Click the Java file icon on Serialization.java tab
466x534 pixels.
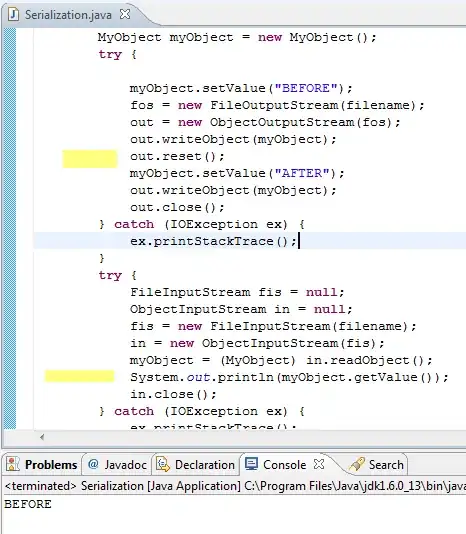tap(13, 14)
